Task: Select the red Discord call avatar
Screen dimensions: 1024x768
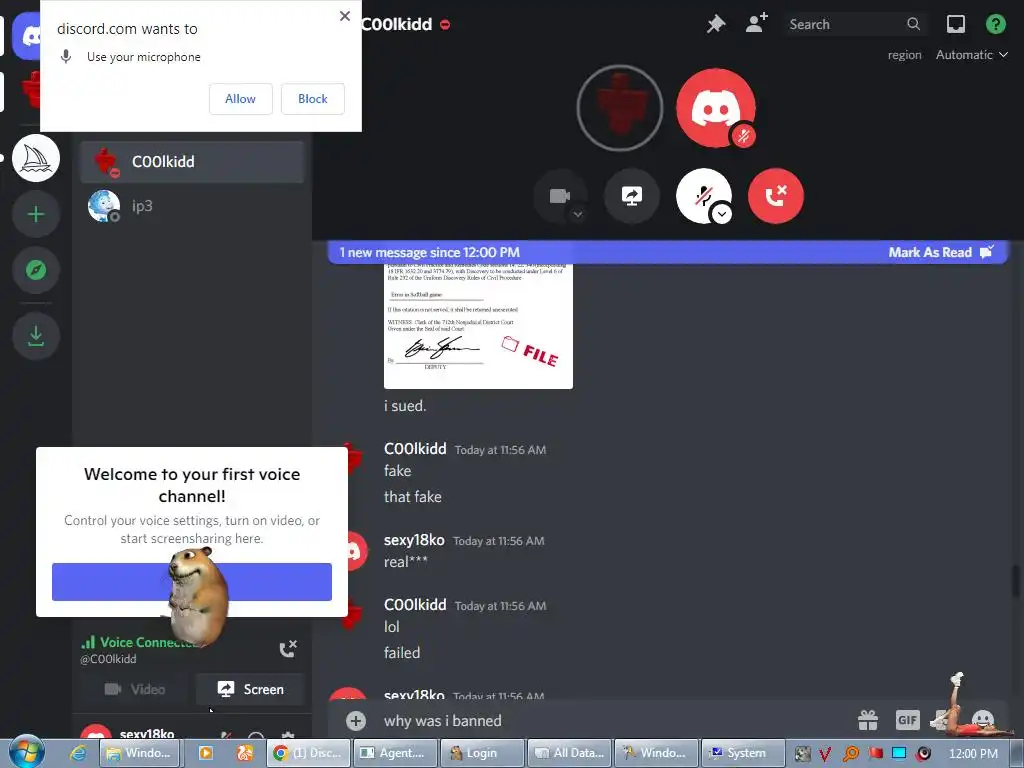Action: coord(716,108)
